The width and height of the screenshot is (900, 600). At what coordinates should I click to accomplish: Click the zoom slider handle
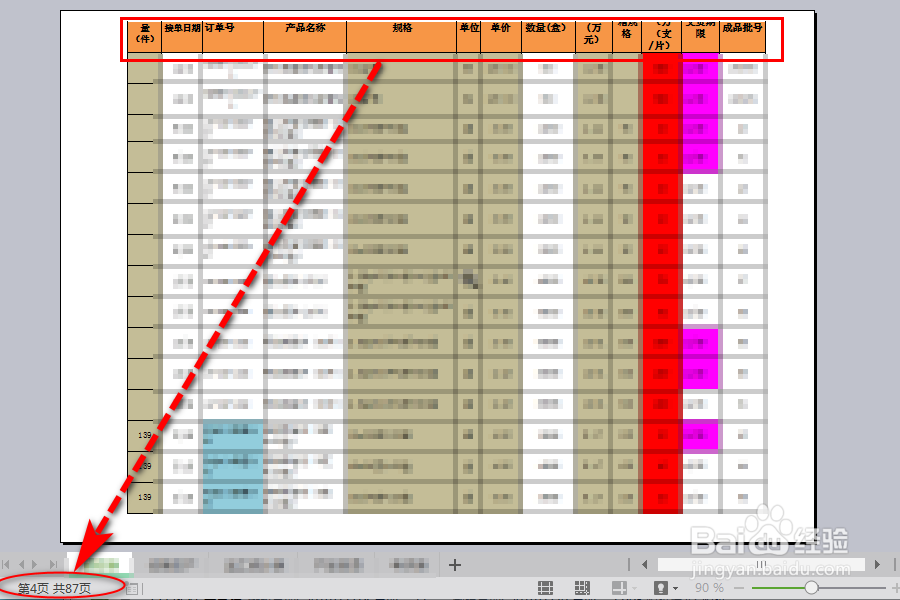click(812, 587)
